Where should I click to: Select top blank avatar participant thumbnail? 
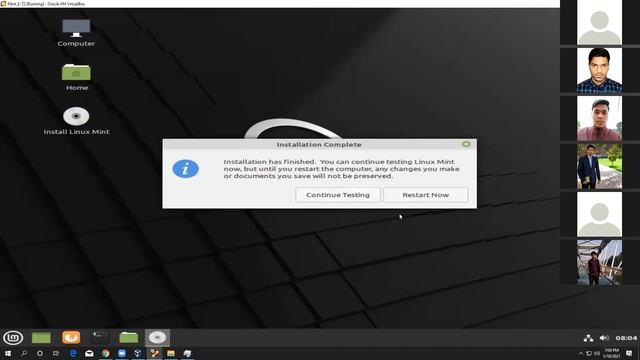(x=599, y=22)
